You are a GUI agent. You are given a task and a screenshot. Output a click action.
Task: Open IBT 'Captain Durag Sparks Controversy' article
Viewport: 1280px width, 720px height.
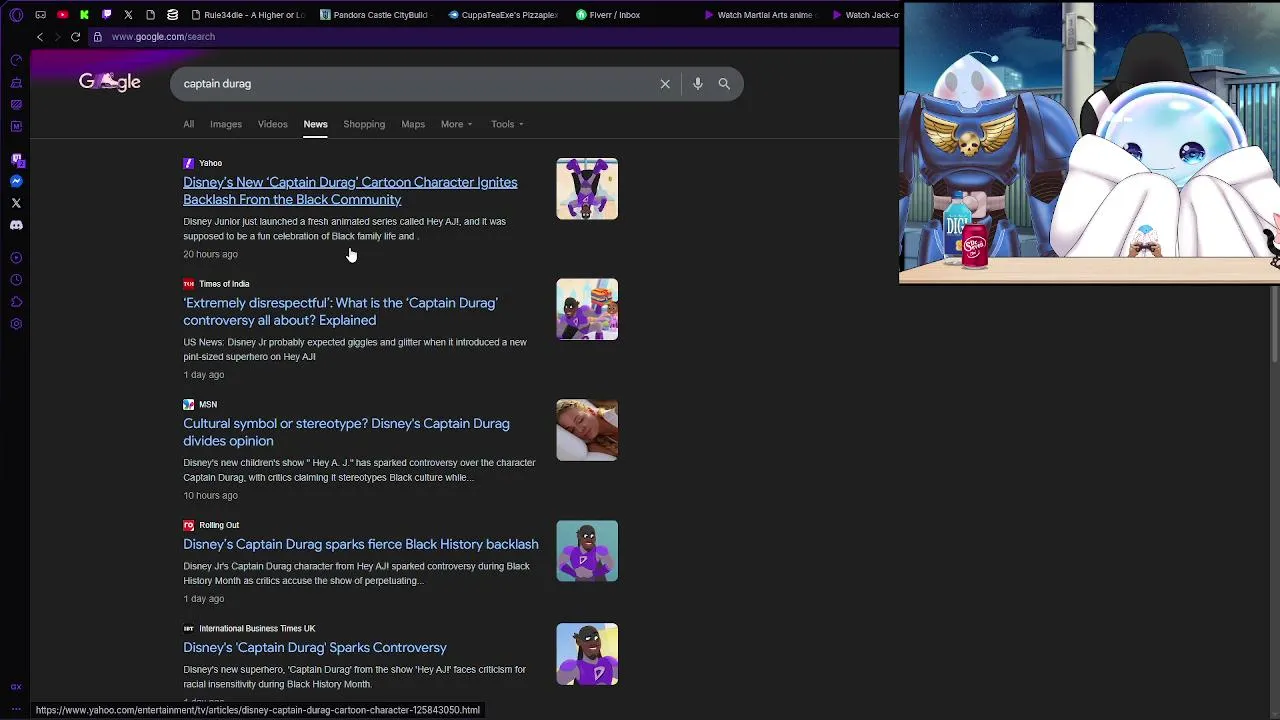point(315,648)
